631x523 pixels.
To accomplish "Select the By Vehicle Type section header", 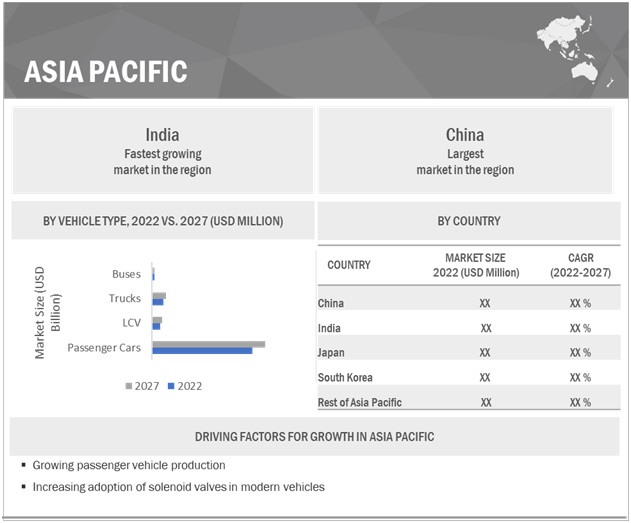I will (x=162, y=220).
